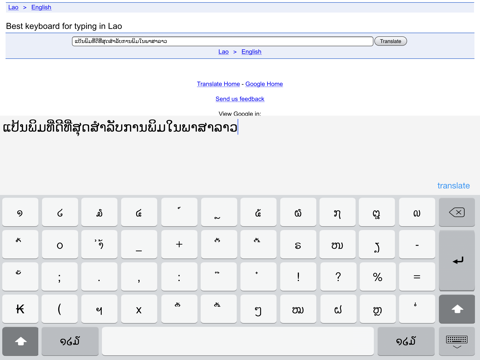Tap the Lao letter ຣ key
Viewport: 480px width, 360px height.
(298, 244)
